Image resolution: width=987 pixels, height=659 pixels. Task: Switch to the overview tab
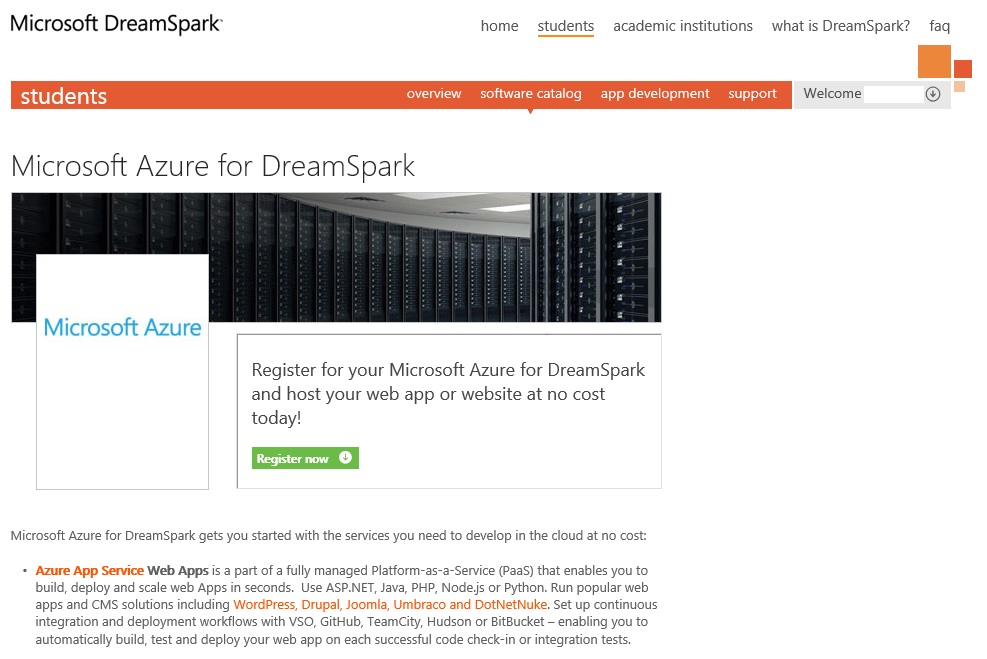pos(434,93)
